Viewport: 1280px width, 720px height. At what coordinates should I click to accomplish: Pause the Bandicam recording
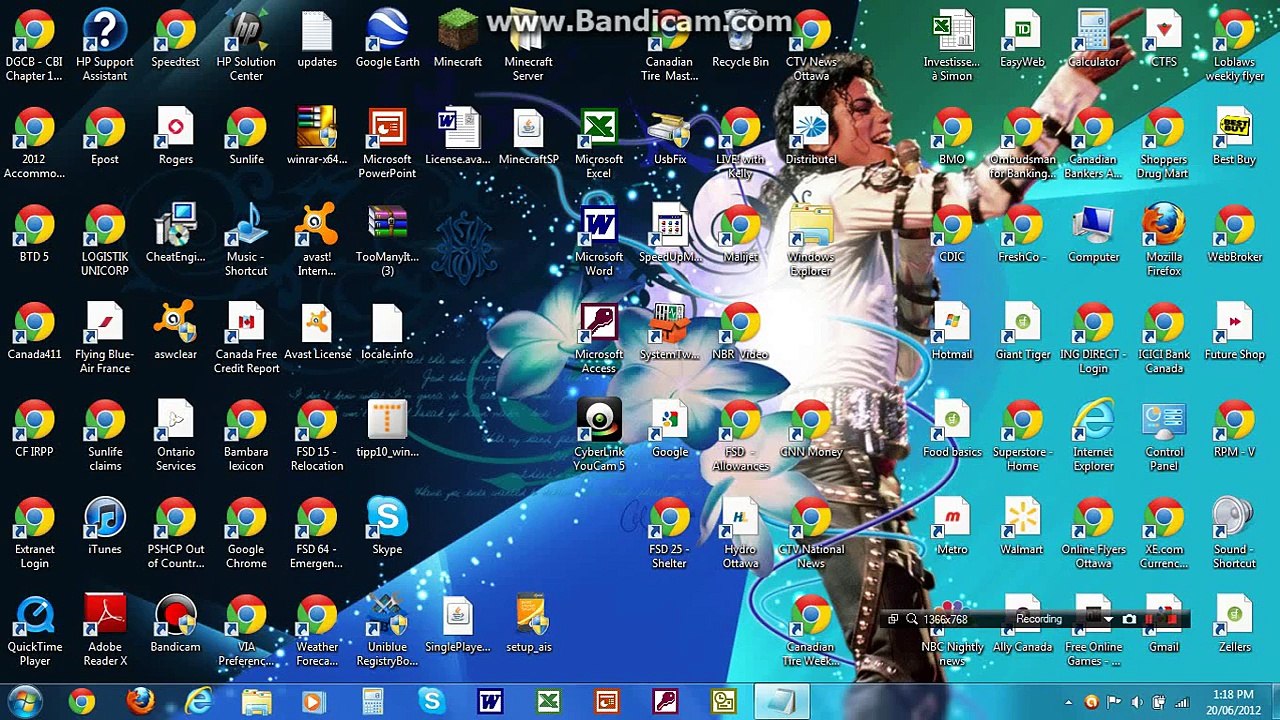pos(1148,619)
